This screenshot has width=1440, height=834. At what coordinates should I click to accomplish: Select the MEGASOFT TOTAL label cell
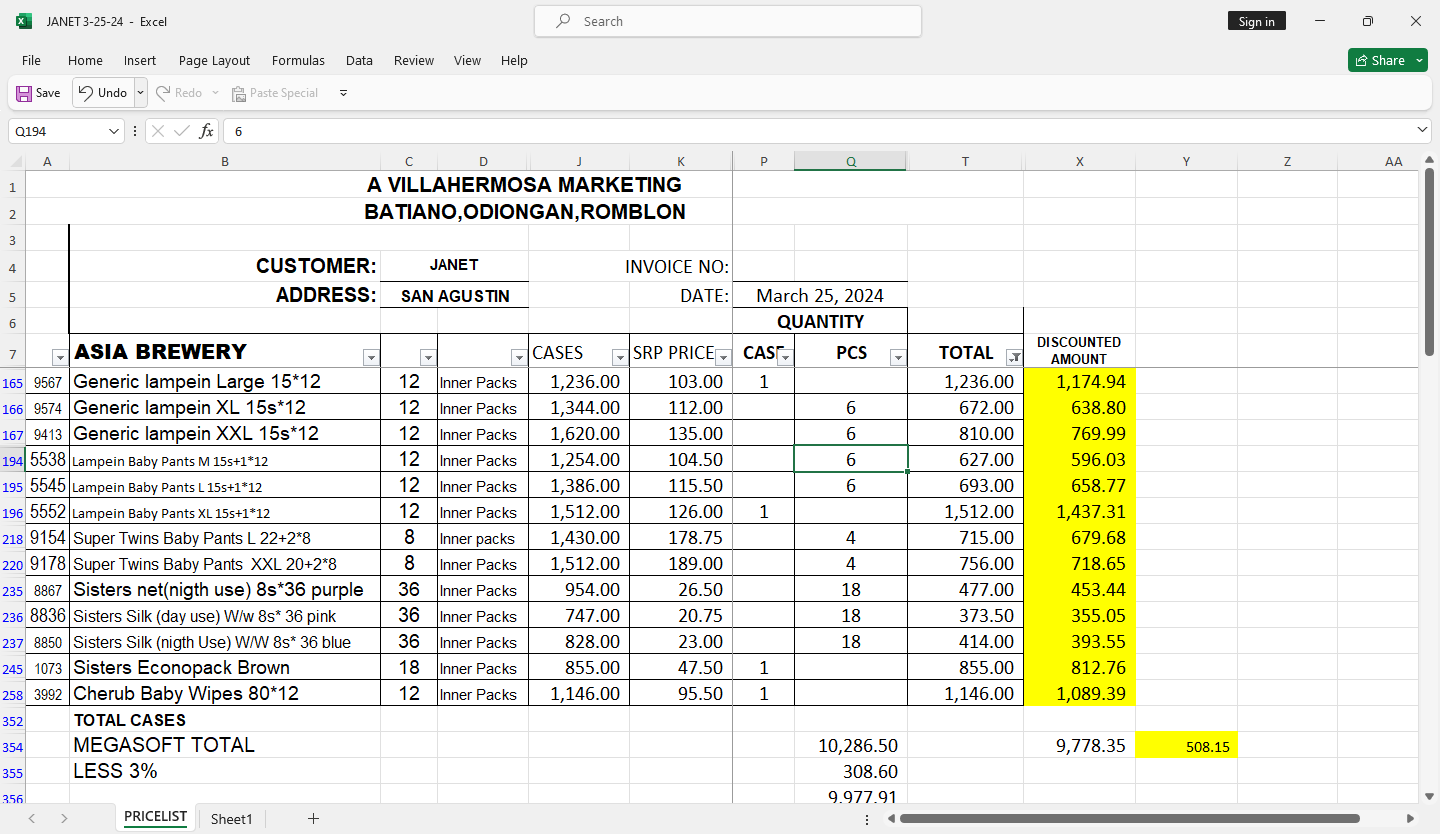click(x=224, y=745)
